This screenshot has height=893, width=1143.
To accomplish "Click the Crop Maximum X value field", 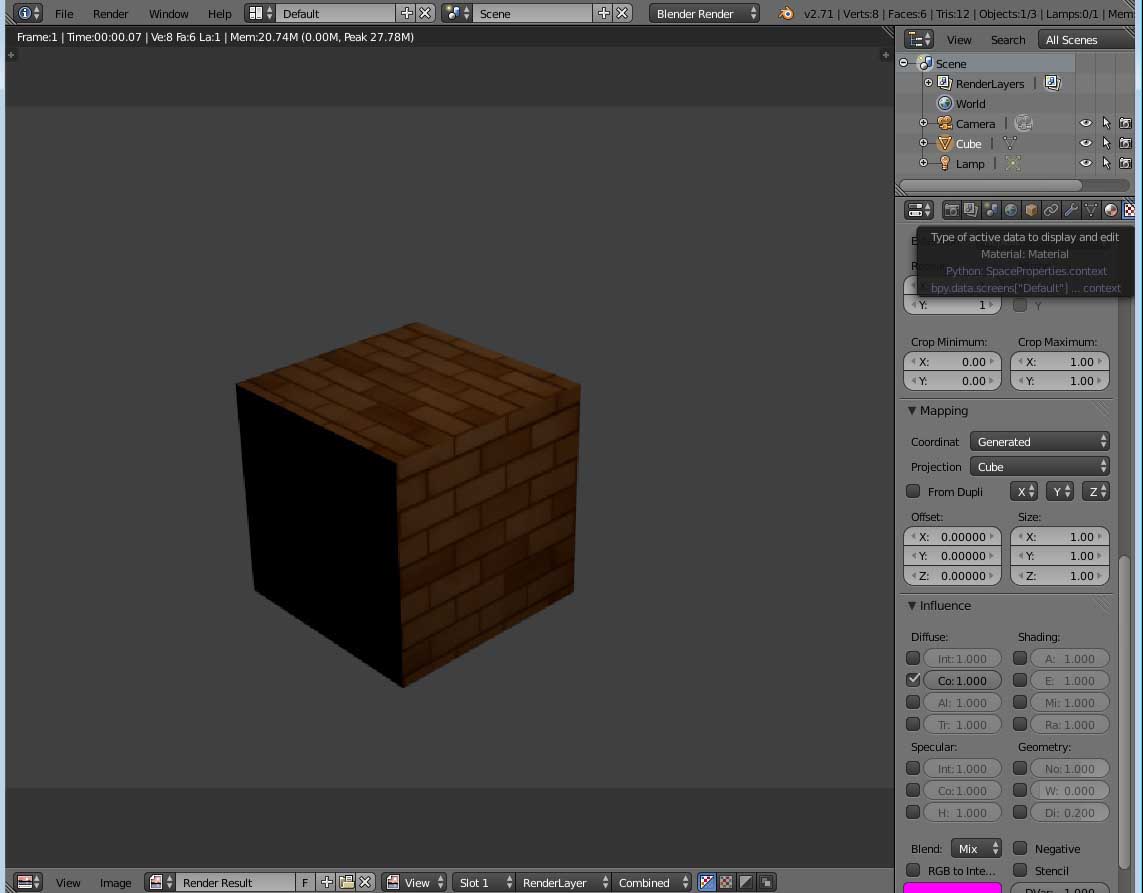I will (x=1059, y=362).
